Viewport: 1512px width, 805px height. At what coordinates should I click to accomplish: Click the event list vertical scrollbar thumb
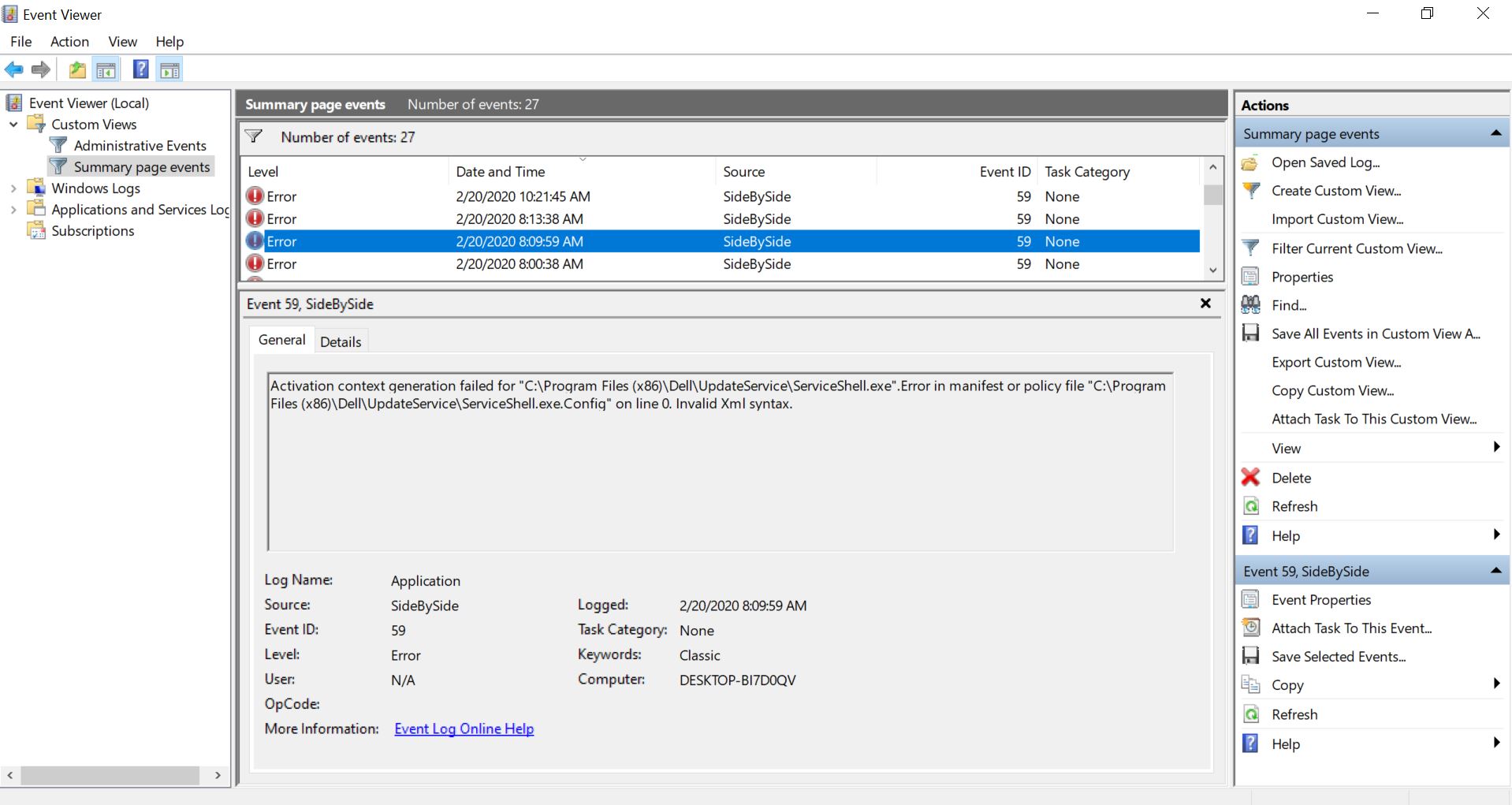tap(1213, 194)
